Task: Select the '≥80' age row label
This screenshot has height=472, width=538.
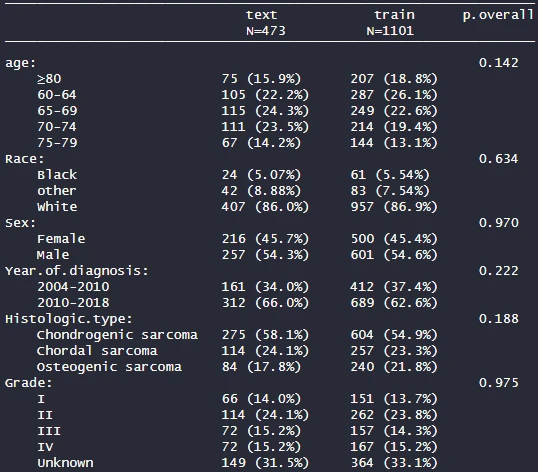Action: (49, 79)
